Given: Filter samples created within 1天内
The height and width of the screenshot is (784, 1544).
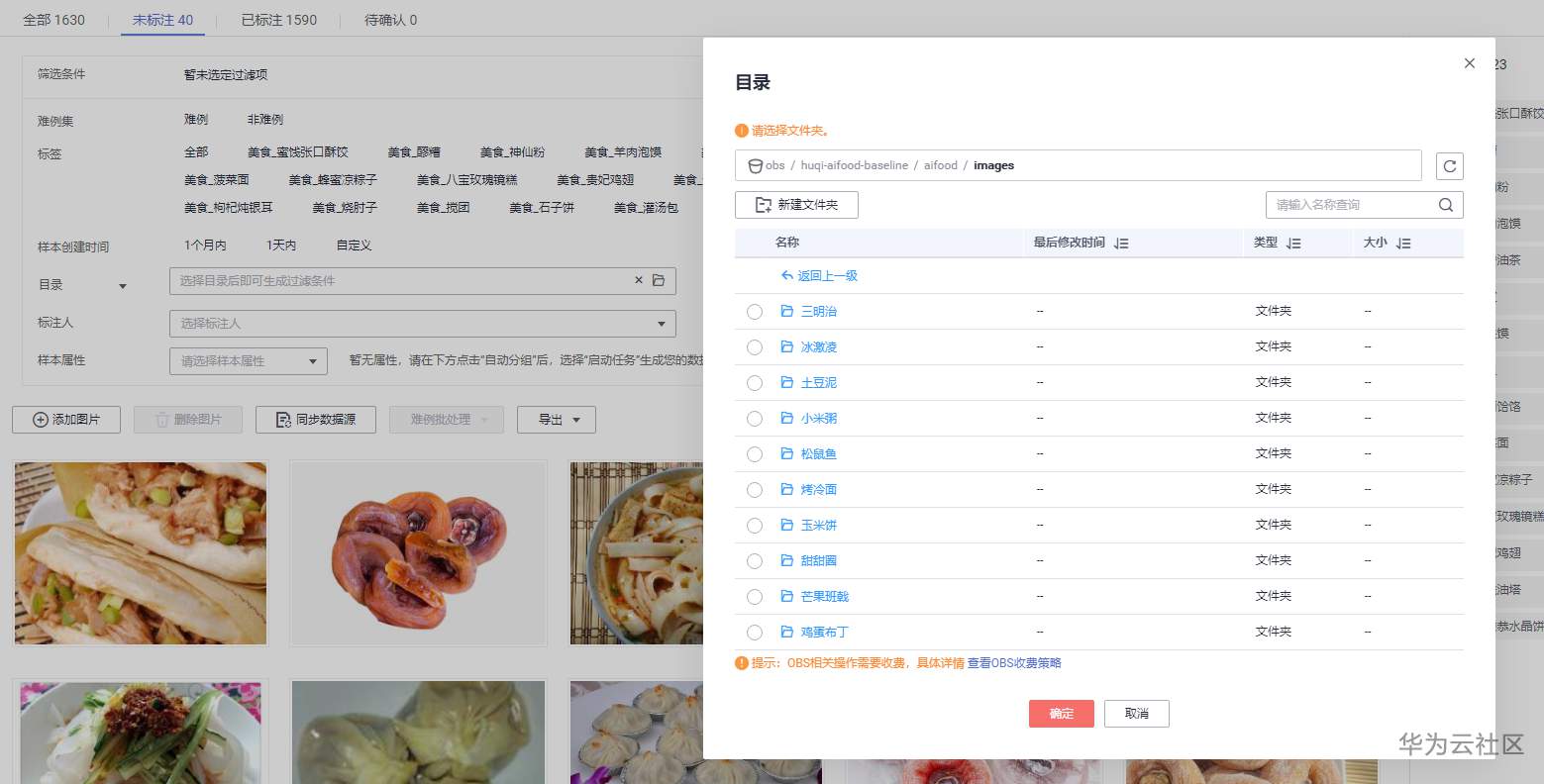Looking at the screenshot, I should 281,245.
